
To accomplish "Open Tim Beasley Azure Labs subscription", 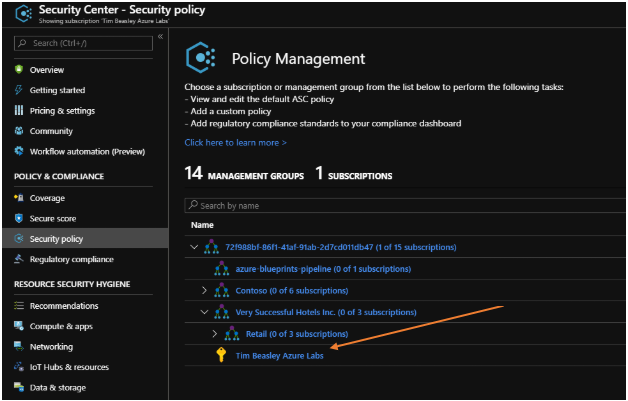I will pos(280,355).
